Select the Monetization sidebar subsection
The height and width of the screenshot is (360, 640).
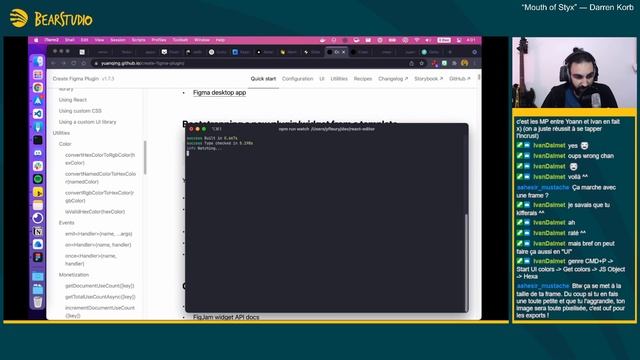(x=74, y=275)
